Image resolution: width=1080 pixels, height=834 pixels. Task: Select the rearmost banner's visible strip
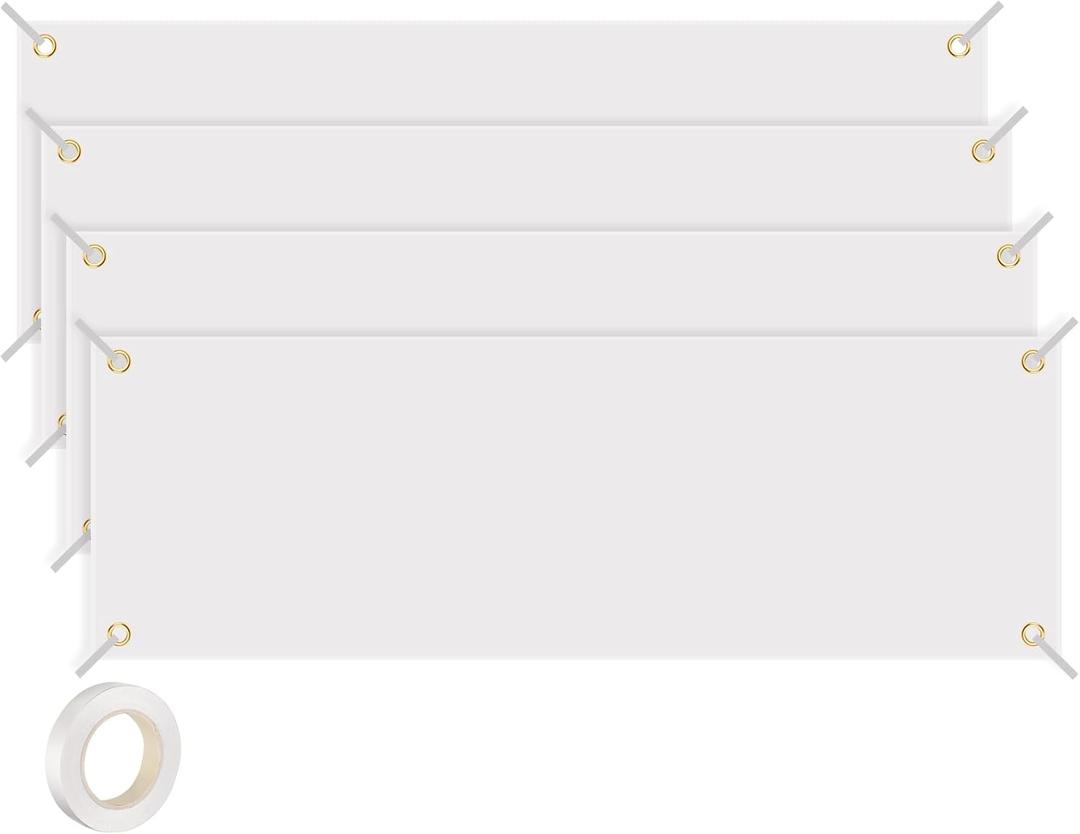(x=500, y=72)
